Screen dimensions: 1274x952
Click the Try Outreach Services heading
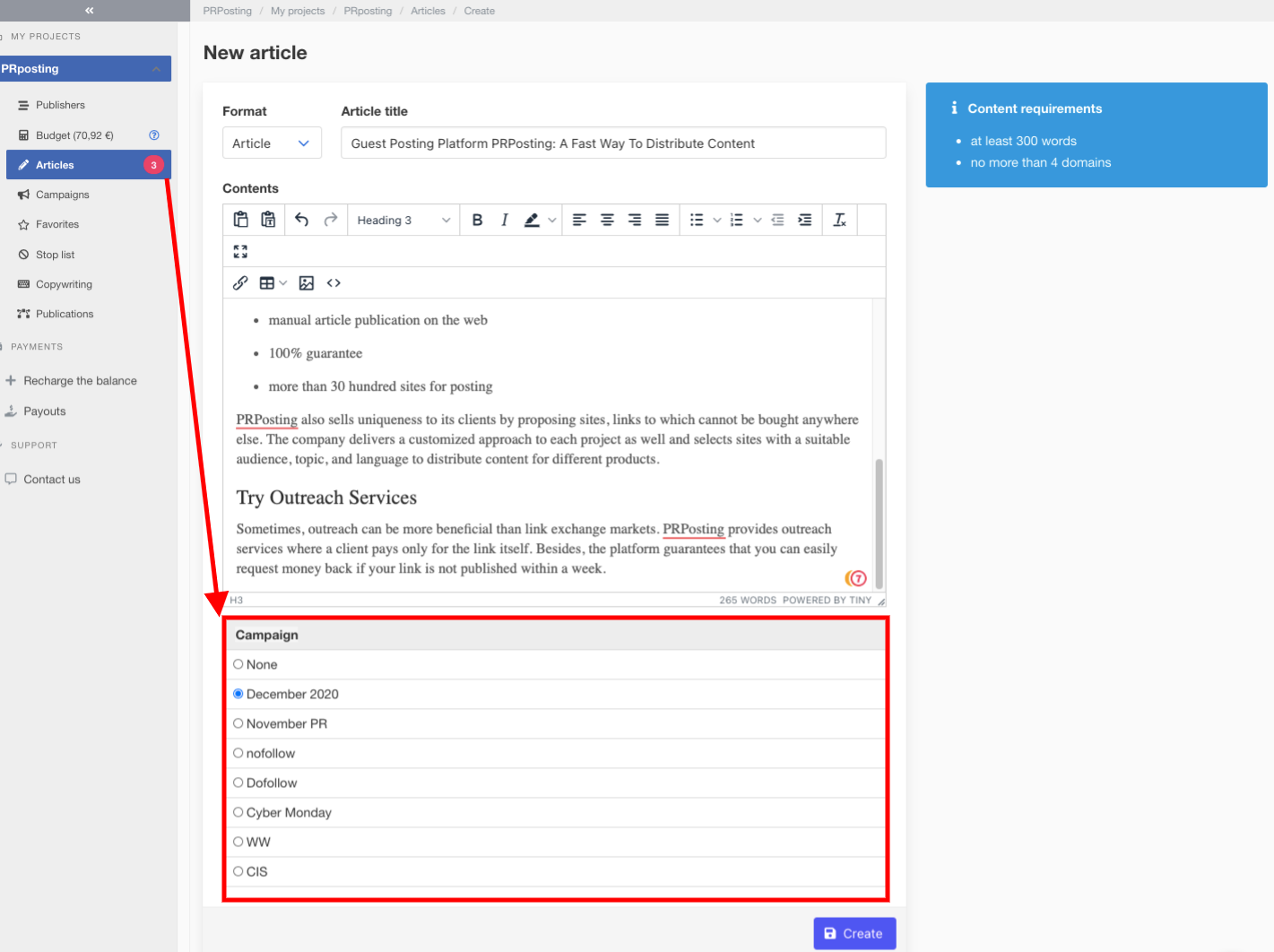pyautogui.click(x=326, y=498)
